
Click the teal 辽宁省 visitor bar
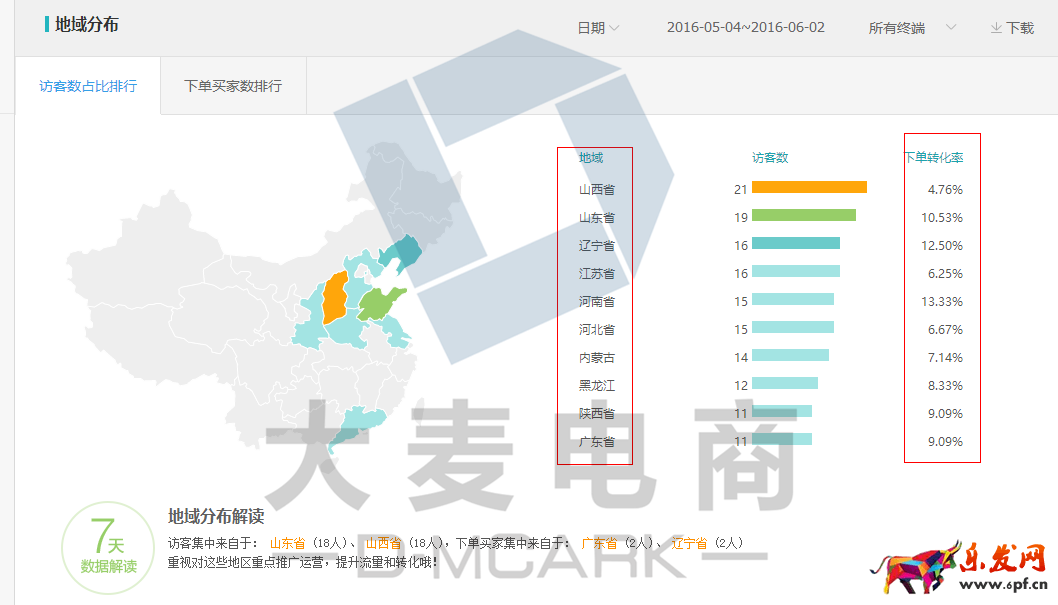795,243
